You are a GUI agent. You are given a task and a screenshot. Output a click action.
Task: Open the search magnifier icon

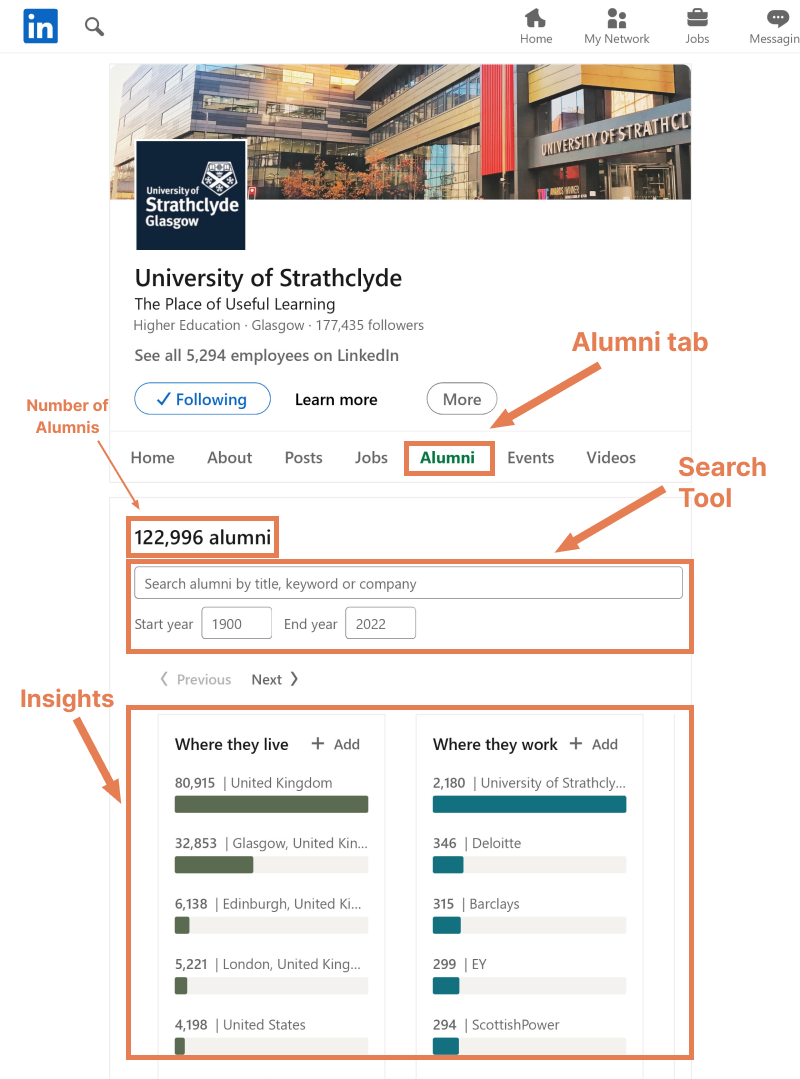(x=94, y=26)
